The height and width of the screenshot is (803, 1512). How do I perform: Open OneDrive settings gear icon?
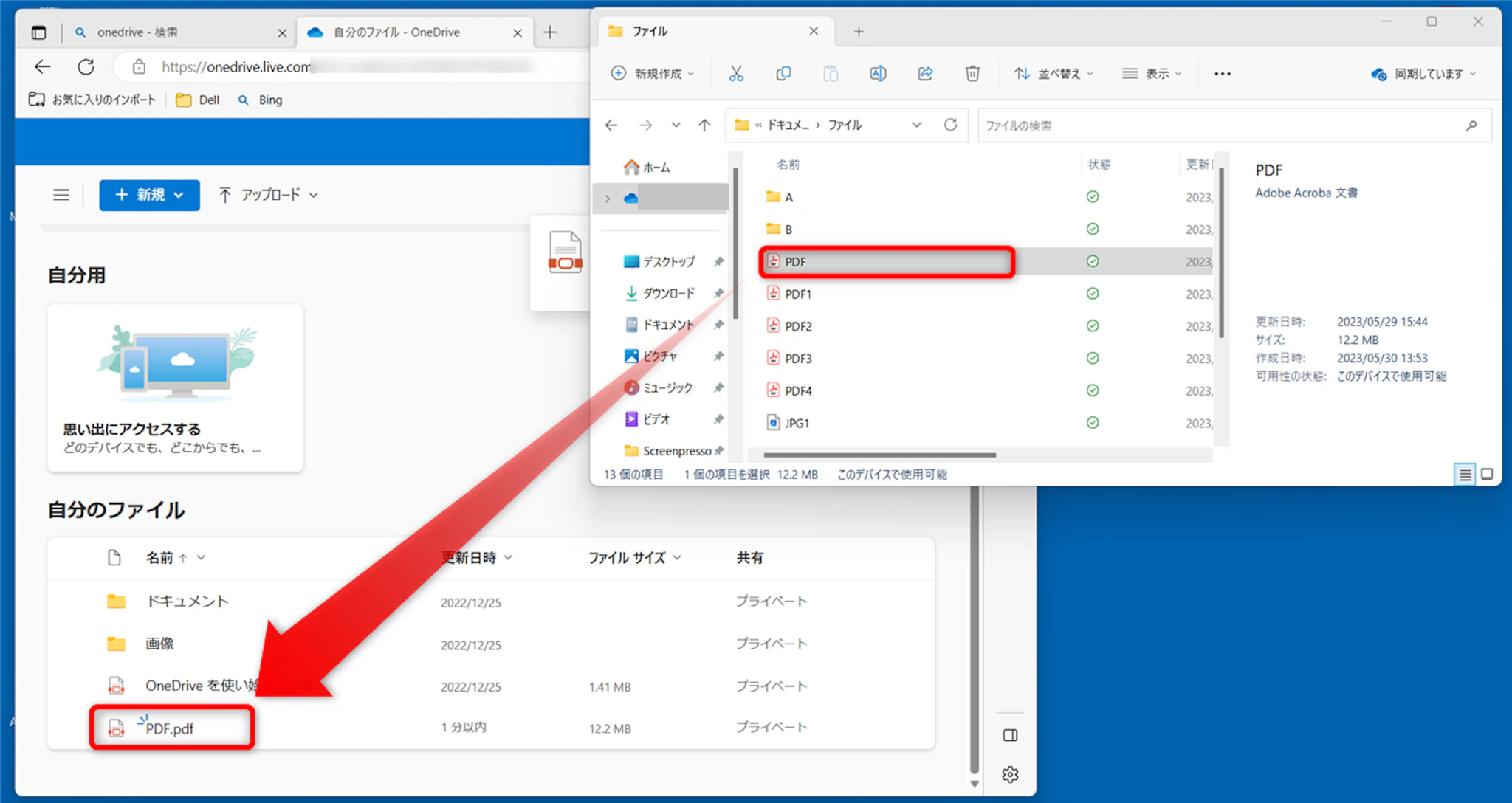(x=1010, y=774)
